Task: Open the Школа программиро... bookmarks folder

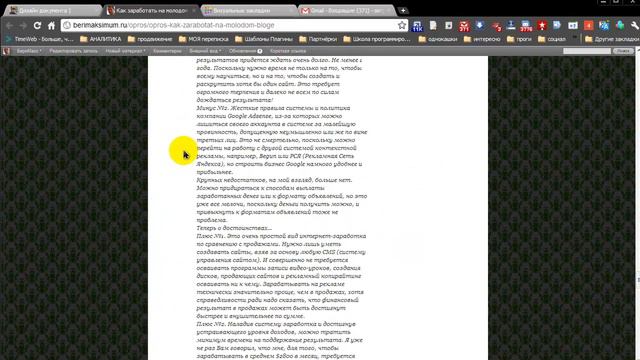Action: coord(377,39)
